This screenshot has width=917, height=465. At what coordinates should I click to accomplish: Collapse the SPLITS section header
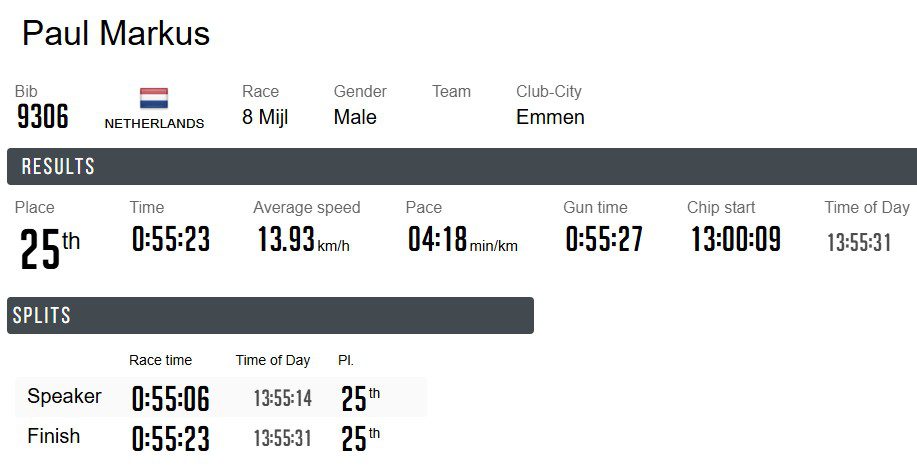270,315
